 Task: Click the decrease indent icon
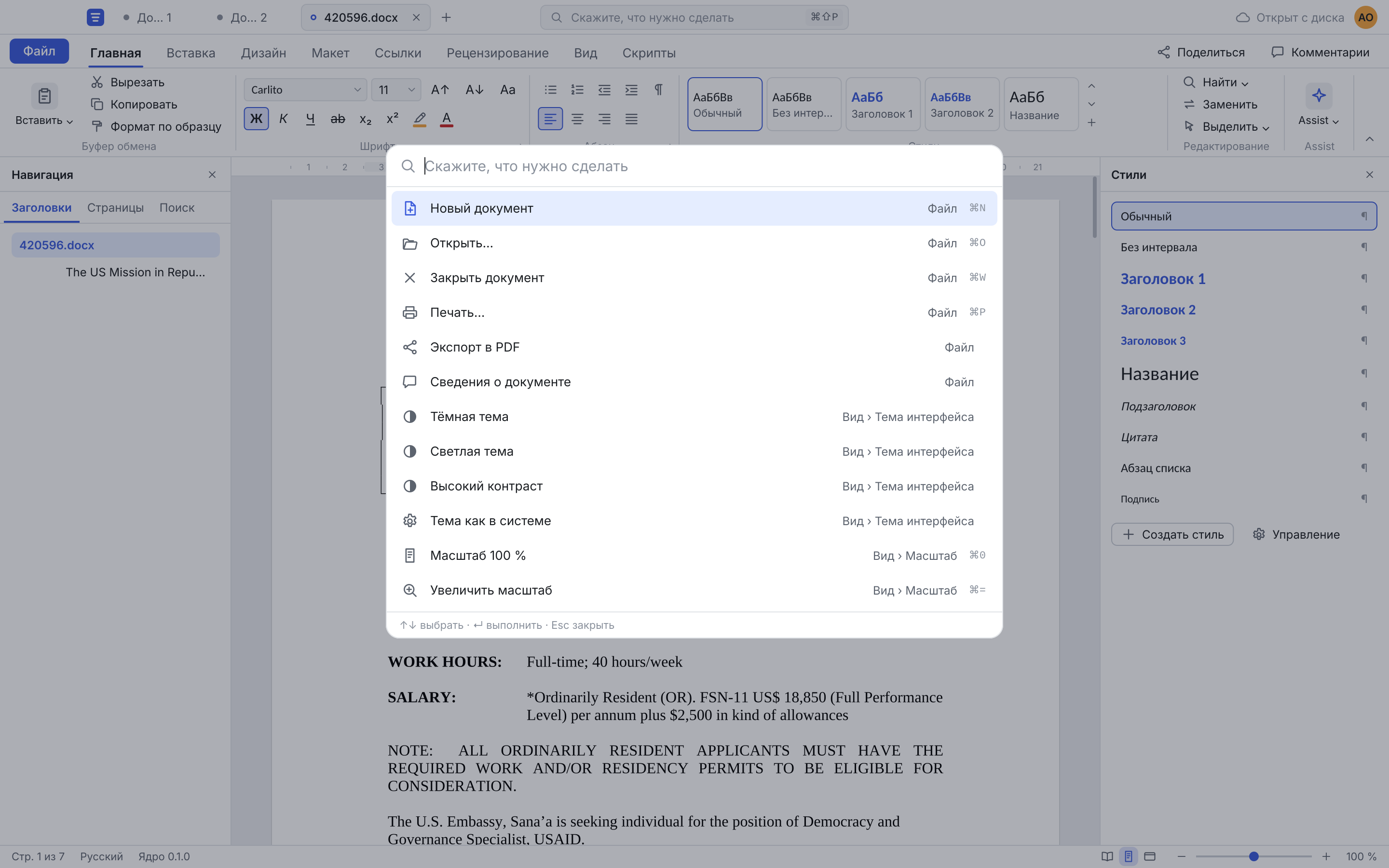604,90
